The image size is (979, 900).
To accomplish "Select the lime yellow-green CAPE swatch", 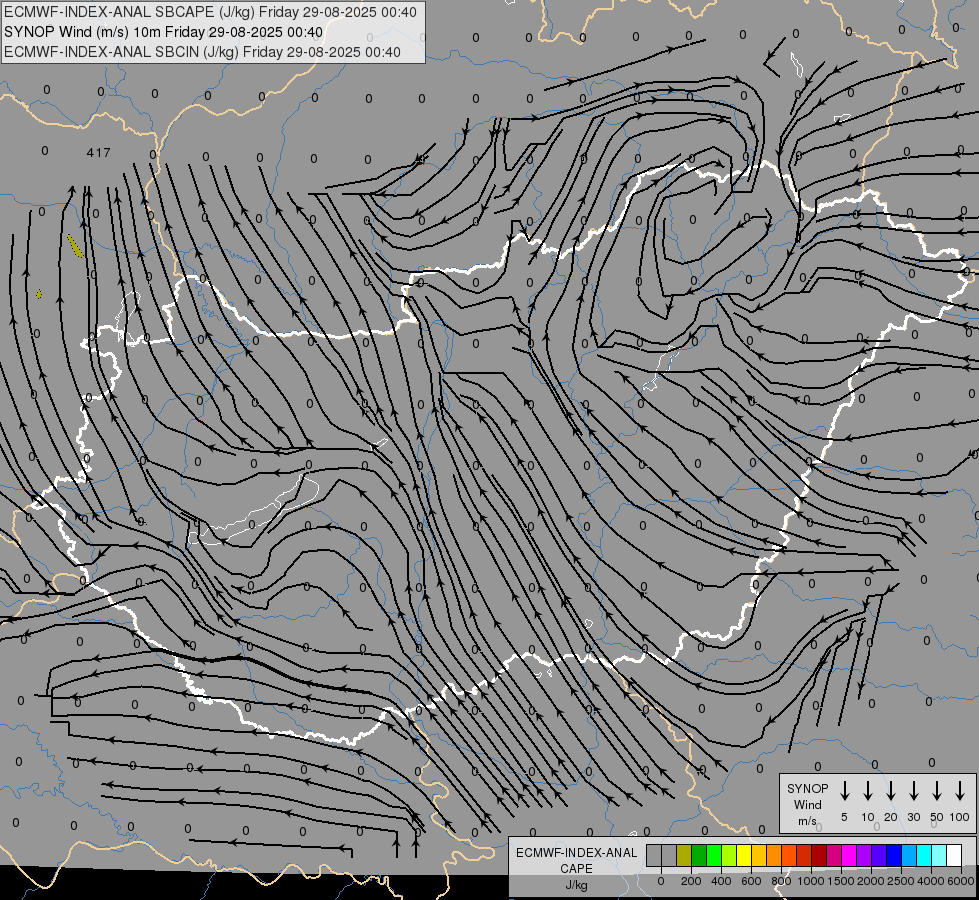I will click(729, 855).
